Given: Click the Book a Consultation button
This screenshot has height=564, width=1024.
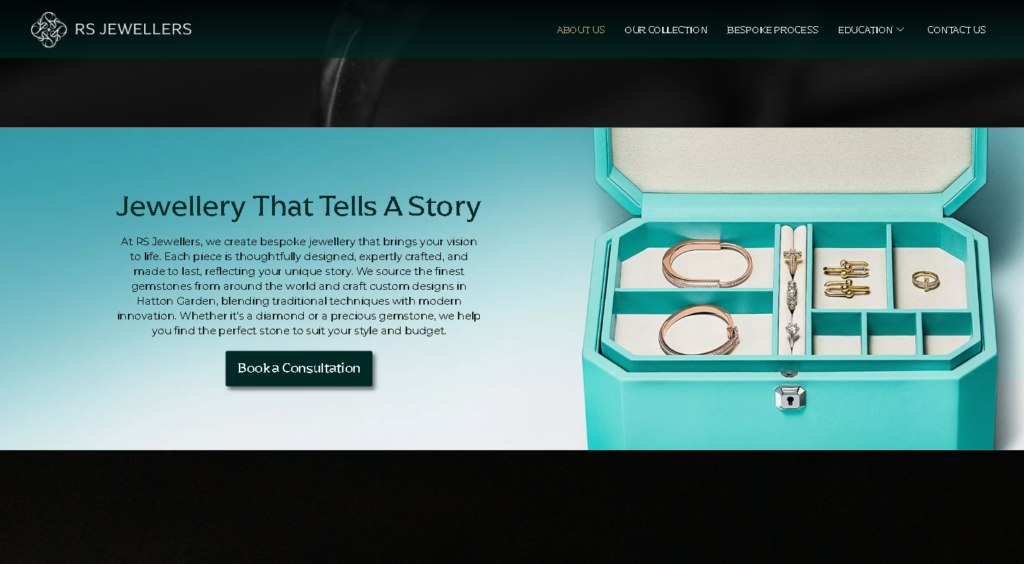Looking at the screenshot, I should coord(299,368).
